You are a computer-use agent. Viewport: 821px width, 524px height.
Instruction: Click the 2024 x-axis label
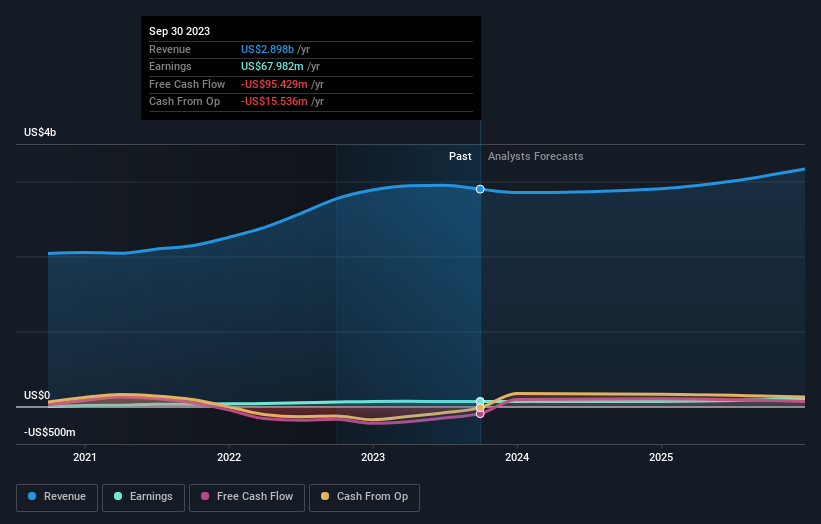click(517, 457)
